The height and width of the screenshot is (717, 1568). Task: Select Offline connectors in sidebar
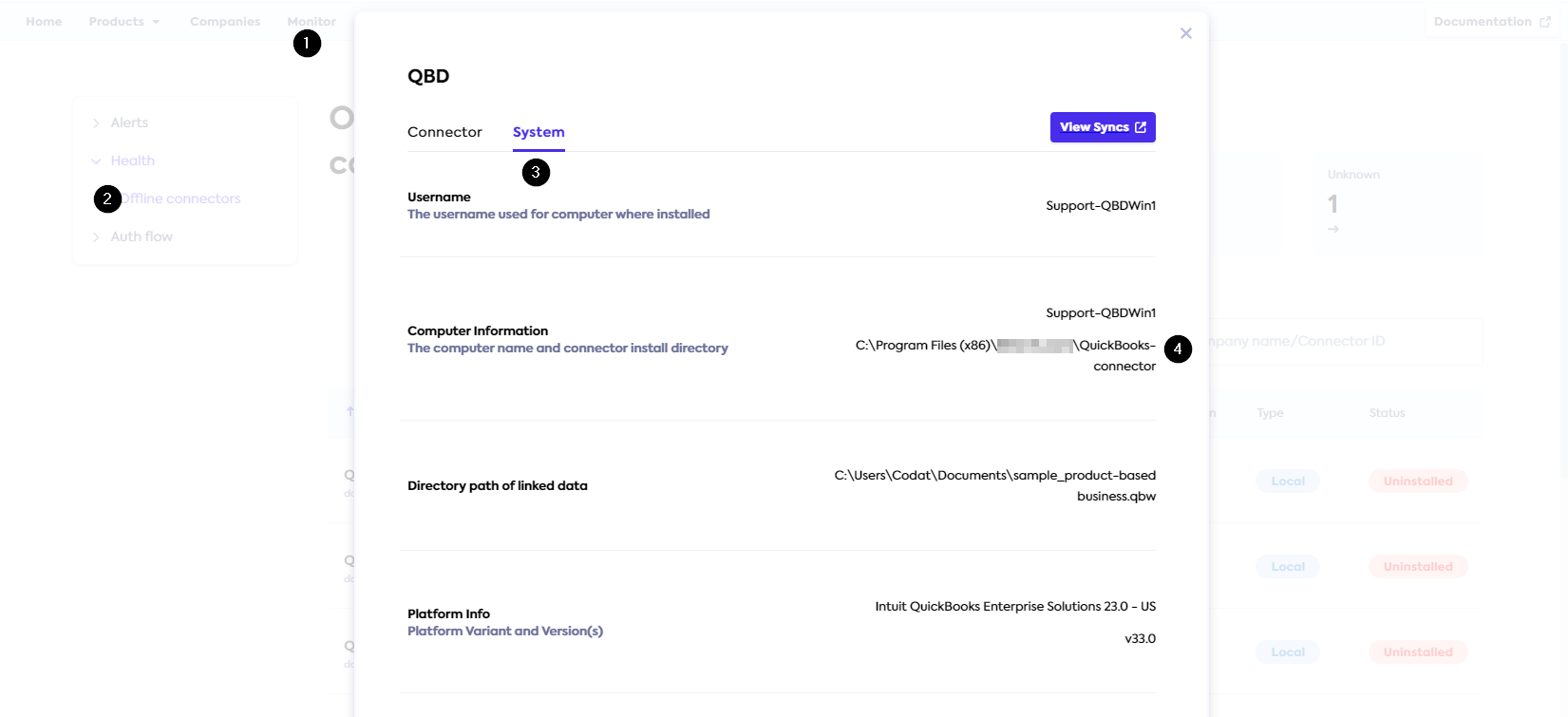tap(182, 198)
